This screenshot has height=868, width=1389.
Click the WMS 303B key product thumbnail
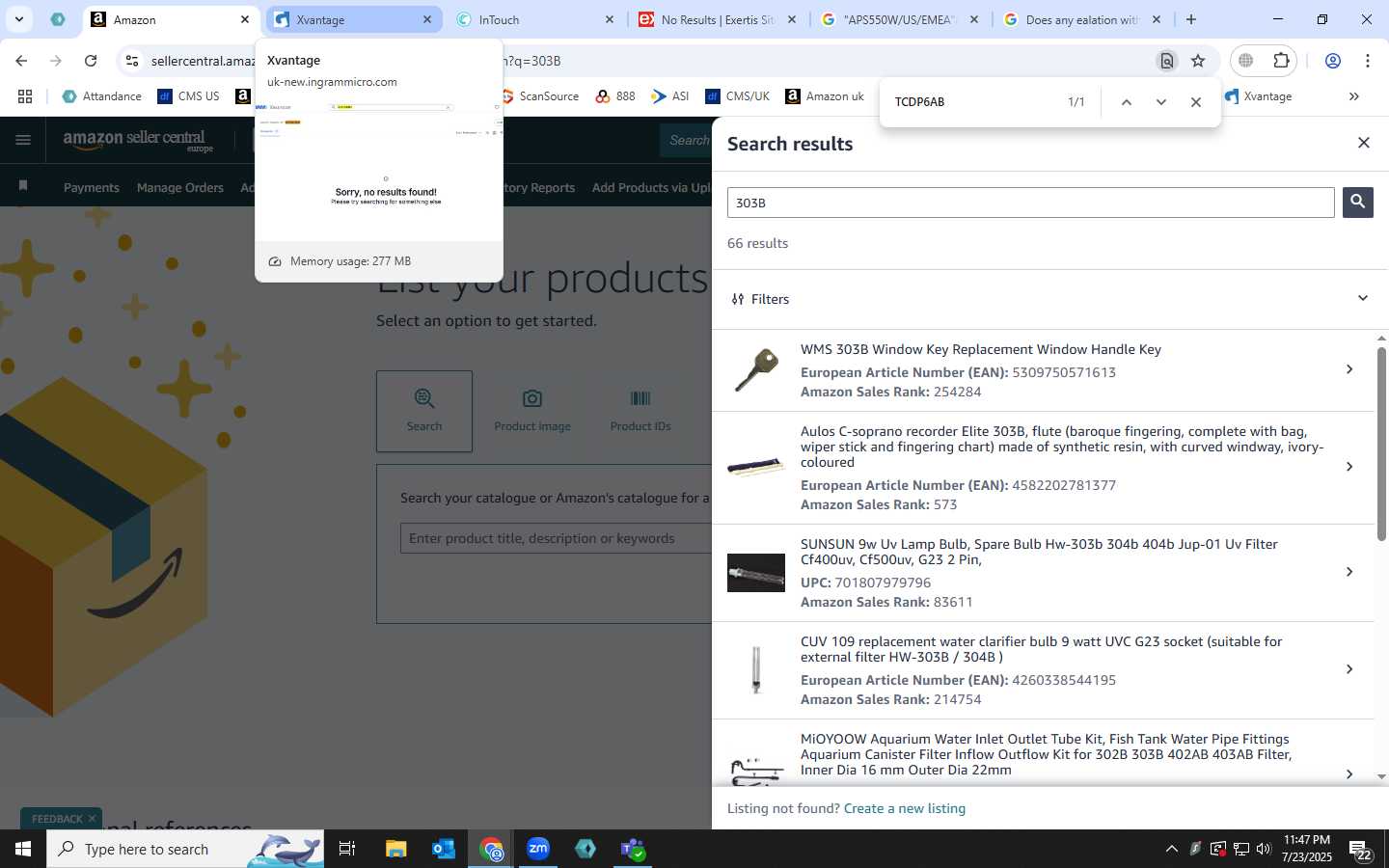756,370
